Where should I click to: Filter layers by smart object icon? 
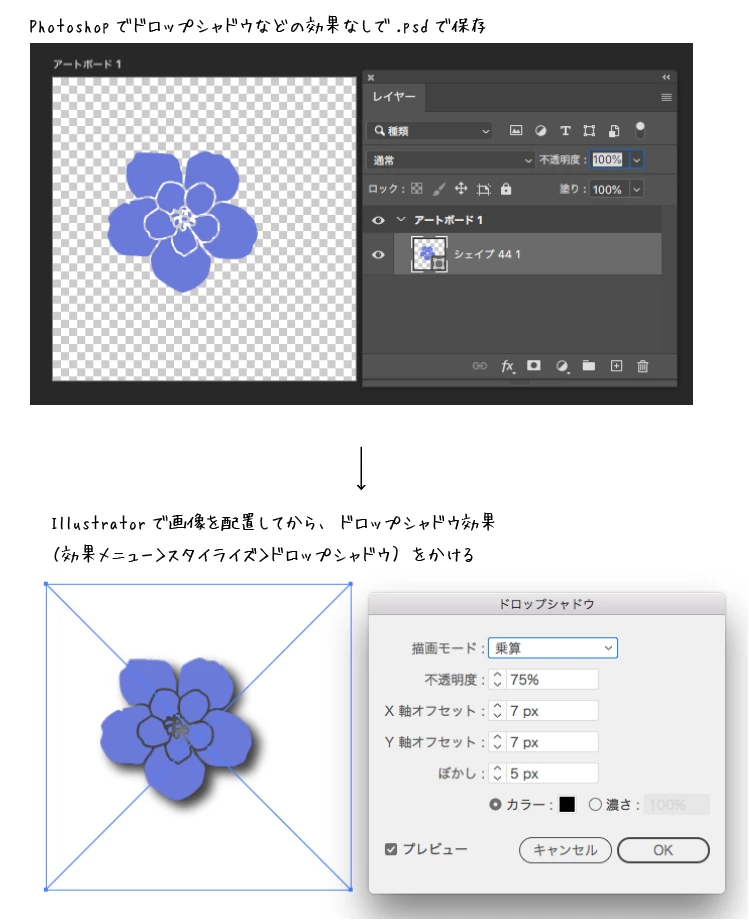click(614, 130)
